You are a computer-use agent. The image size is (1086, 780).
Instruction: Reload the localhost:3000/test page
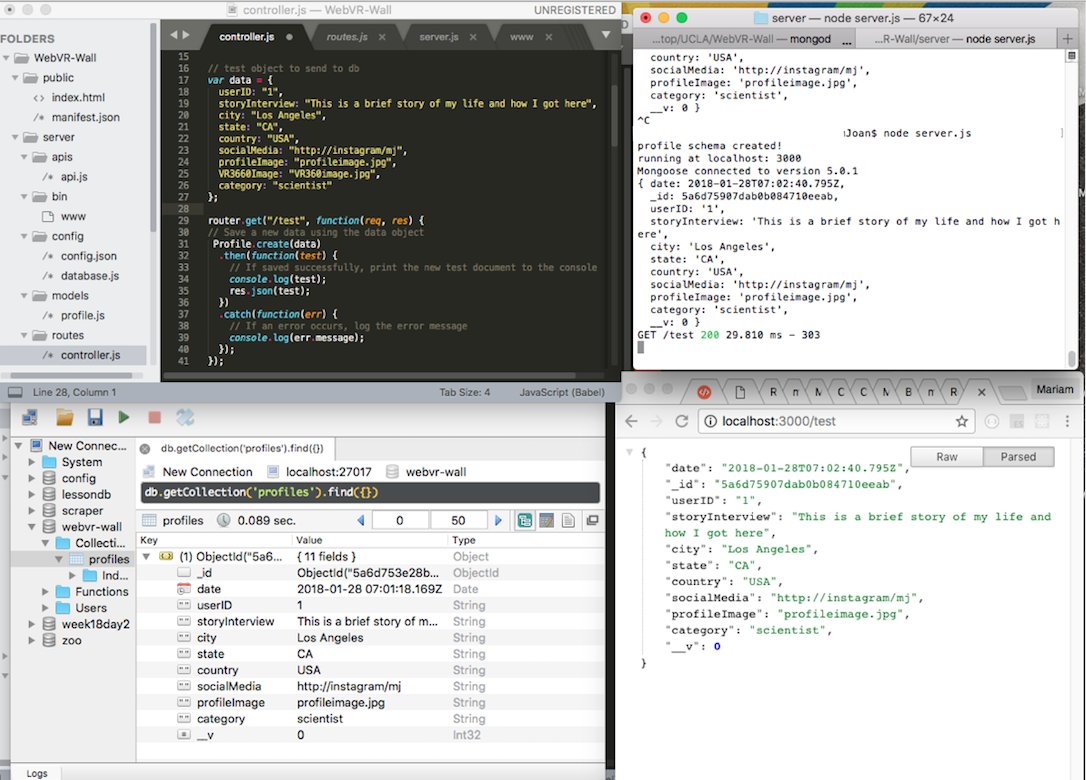click(x=682, y=421)
